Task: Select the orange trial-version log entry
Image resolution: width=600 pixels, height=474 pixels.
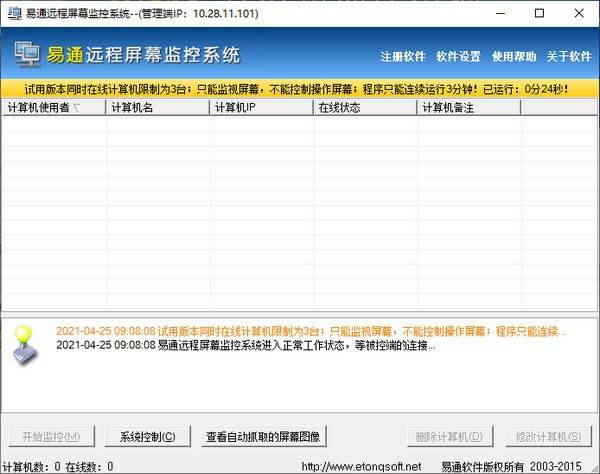Action: (x=311, y=331)
